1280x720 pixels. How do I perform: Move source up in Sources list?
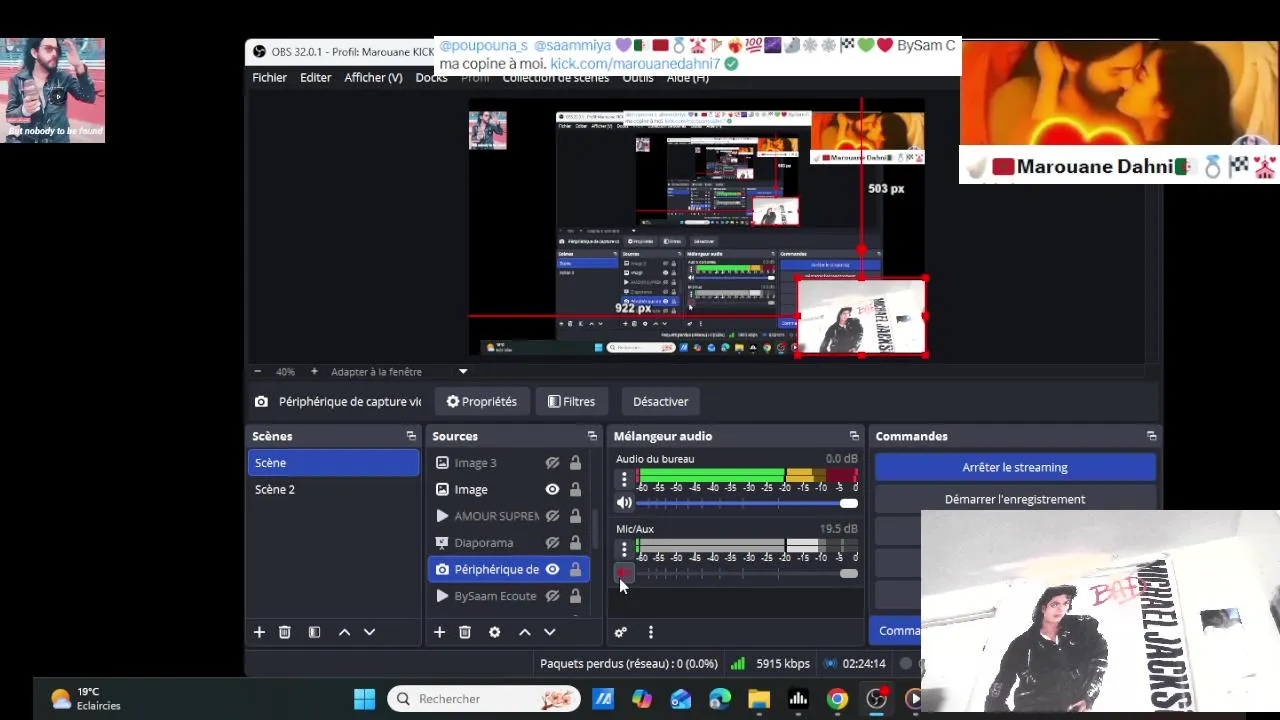524,632
